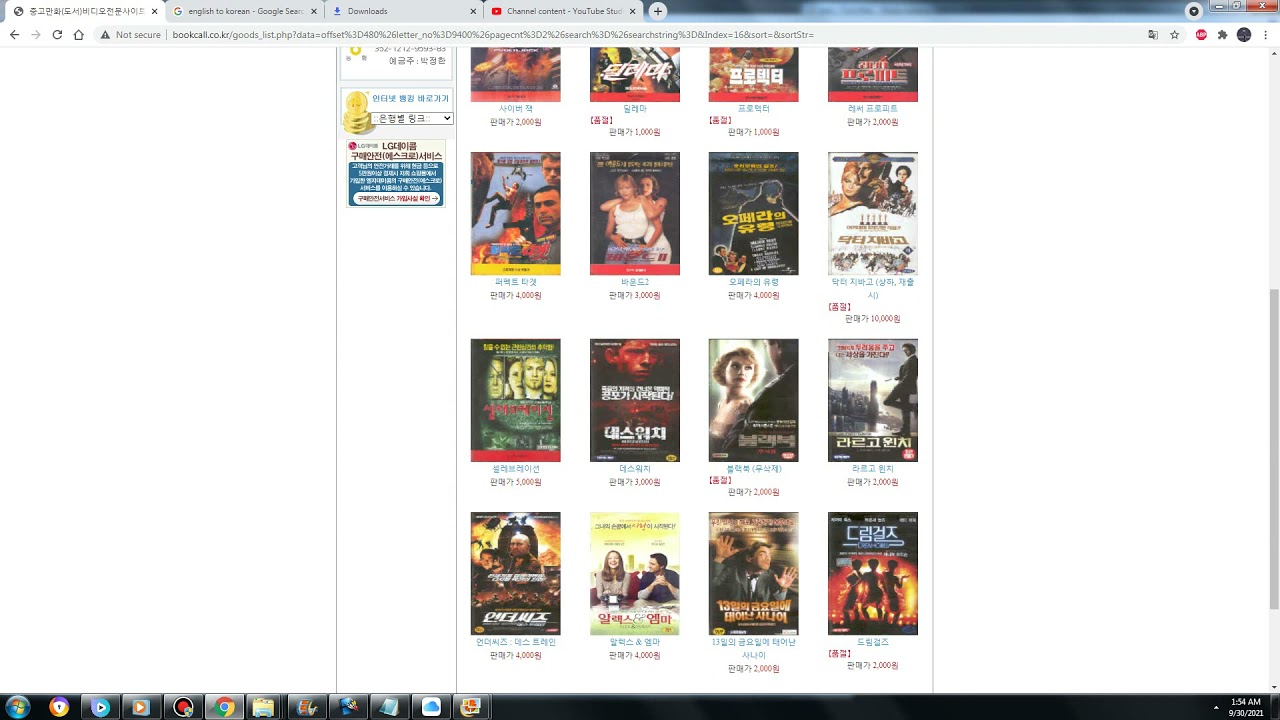Close the Downloads tab
This screenshot has height=720, width=1280.
[472, 11]
